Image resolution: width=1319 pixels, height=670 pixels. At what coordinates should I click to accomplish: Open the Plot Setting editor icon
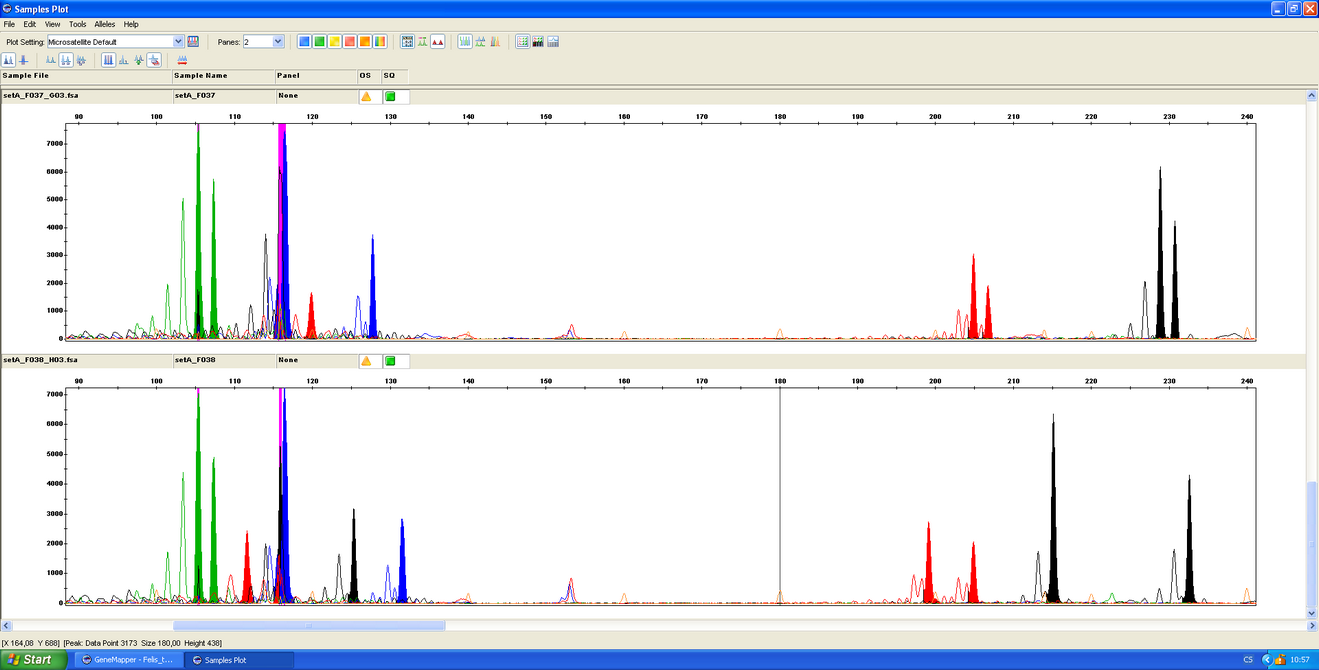(x=193, y=42)
